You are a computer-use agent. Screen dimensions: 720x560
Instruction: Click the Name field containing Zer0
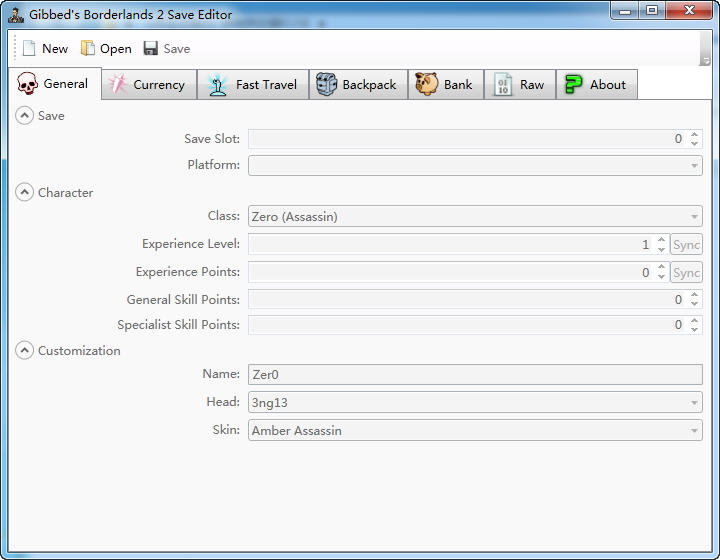[x=475, y=375]
